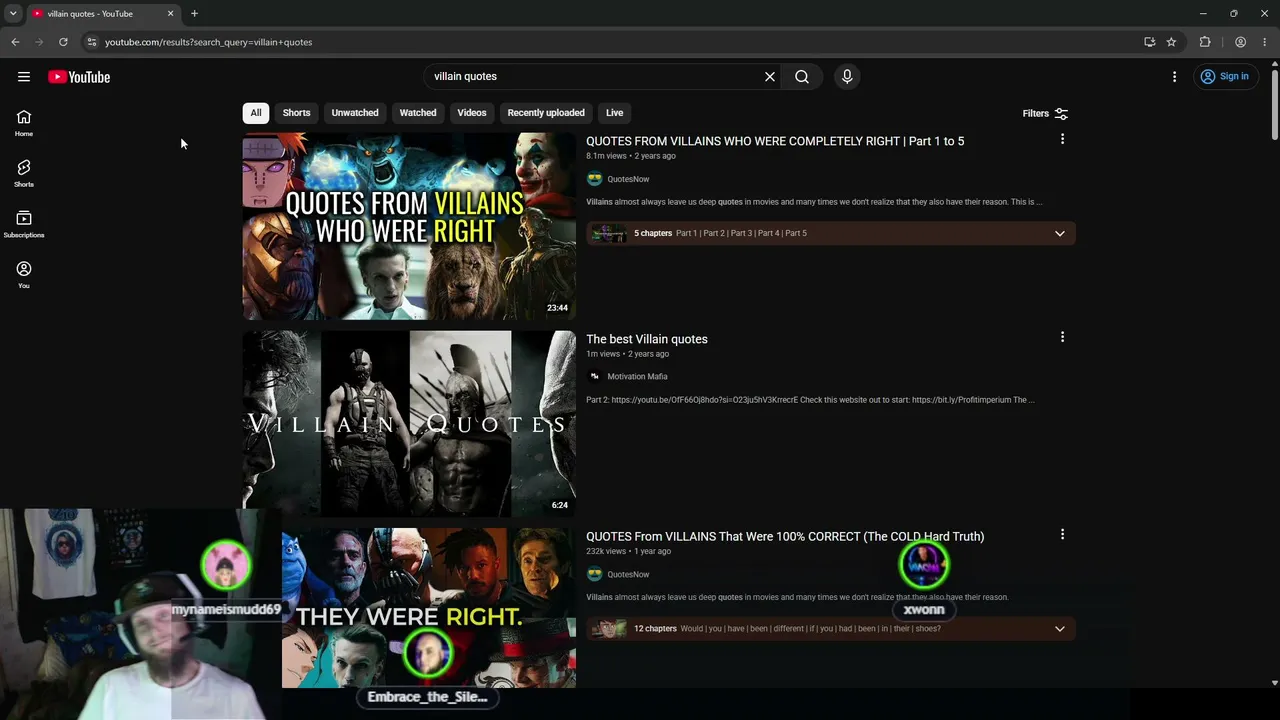Expand the 5 chapters list

pyautogui.click(x=1060, y=233)
